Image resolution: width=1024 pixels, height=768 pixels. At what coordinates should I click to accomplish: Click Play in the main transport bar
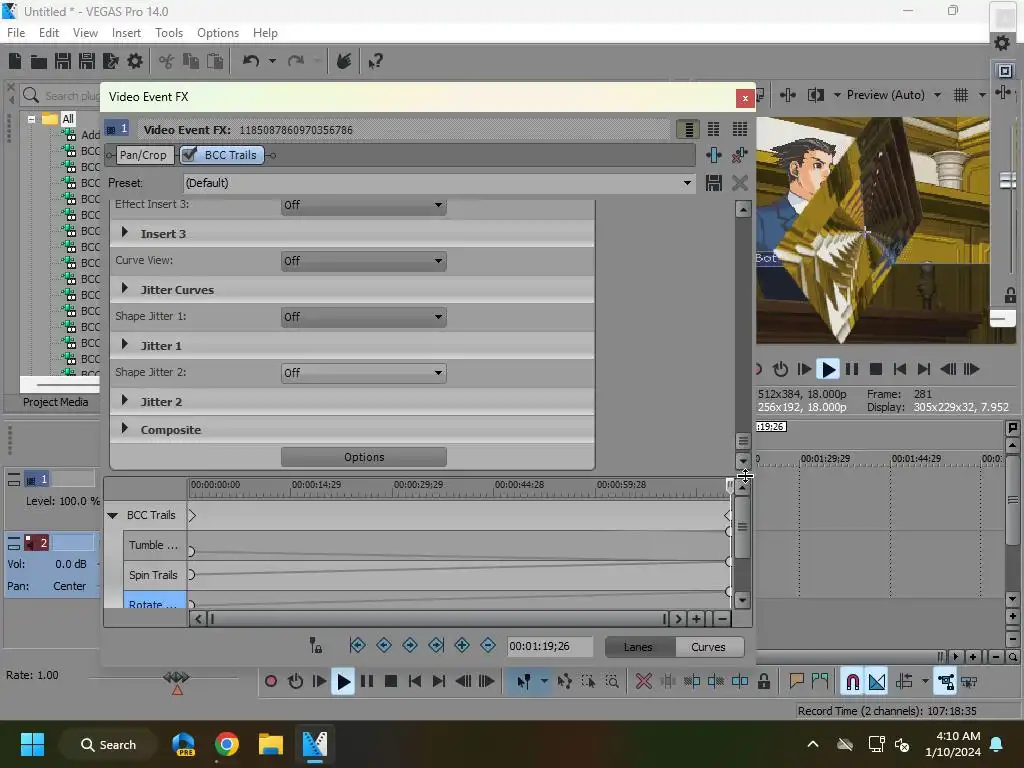coord(343,682)
